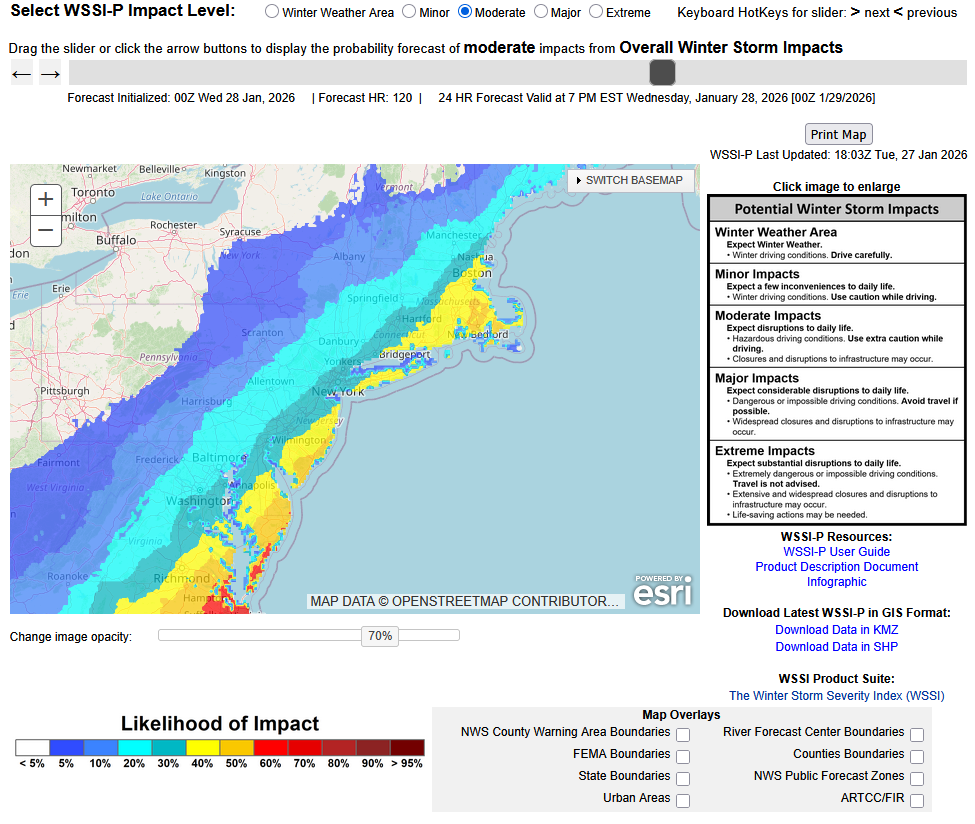Enlarge the Potential Winter Storm Impacts legend
975x824 pixels.
coord(836,360)
